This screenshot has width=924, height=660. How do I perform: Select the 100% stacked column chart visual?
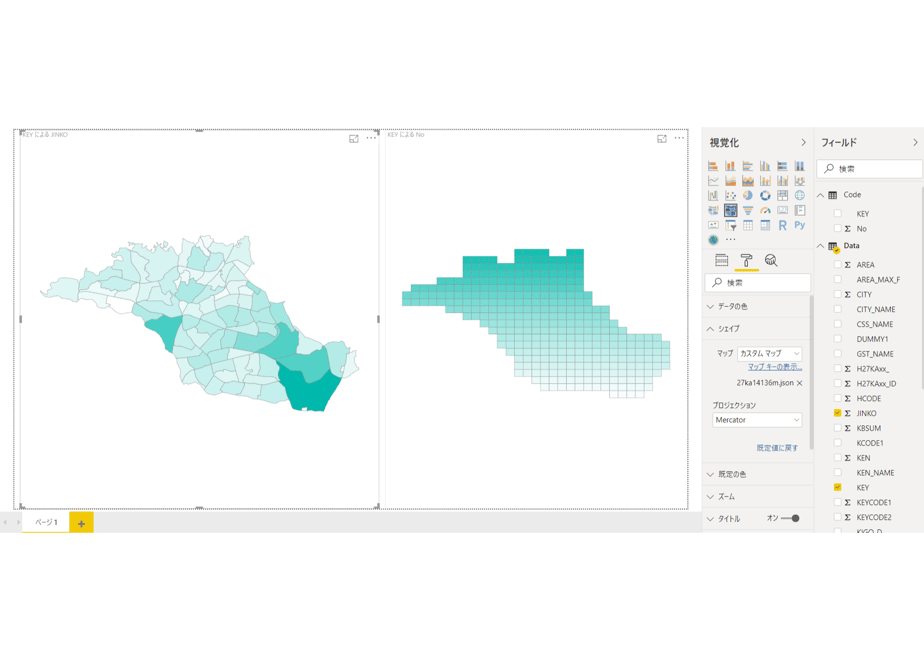[800, 166]
